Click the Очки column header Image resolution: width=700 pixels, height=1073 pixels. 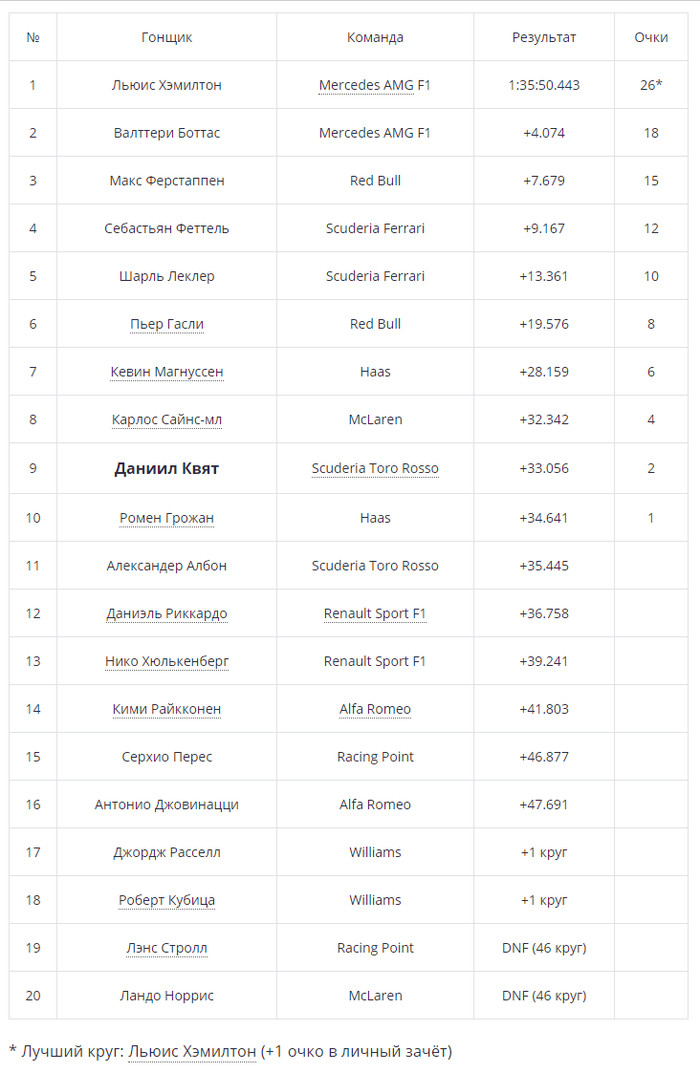coord(651,37)
